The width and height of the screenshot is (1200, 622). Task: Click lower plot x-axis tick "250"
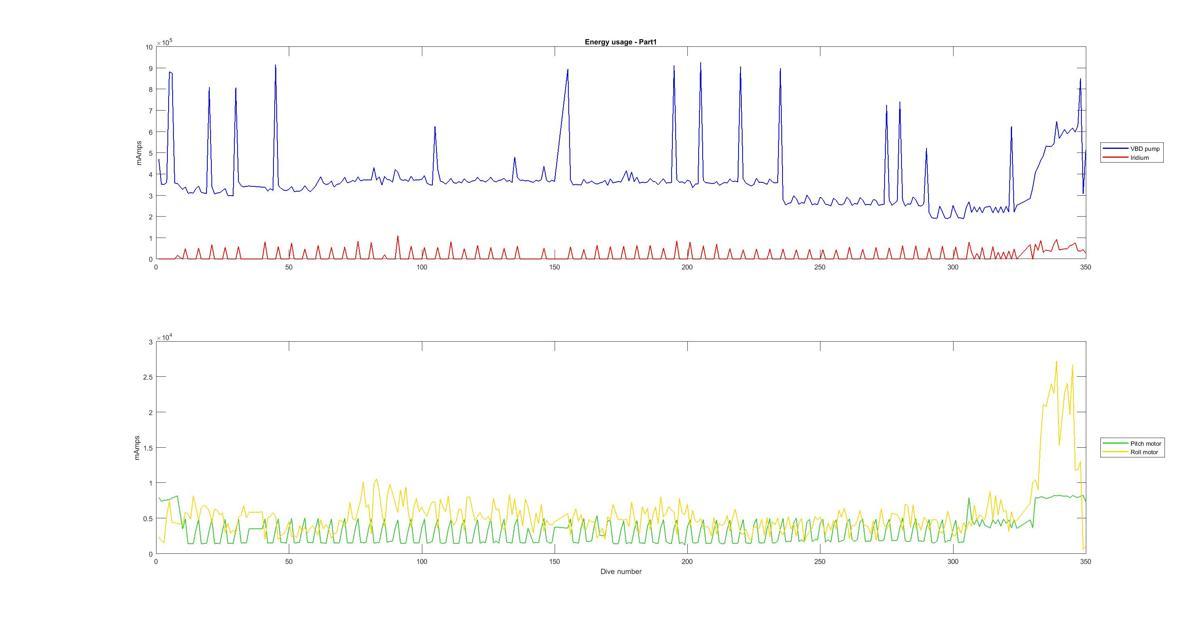tap(820, 562)
